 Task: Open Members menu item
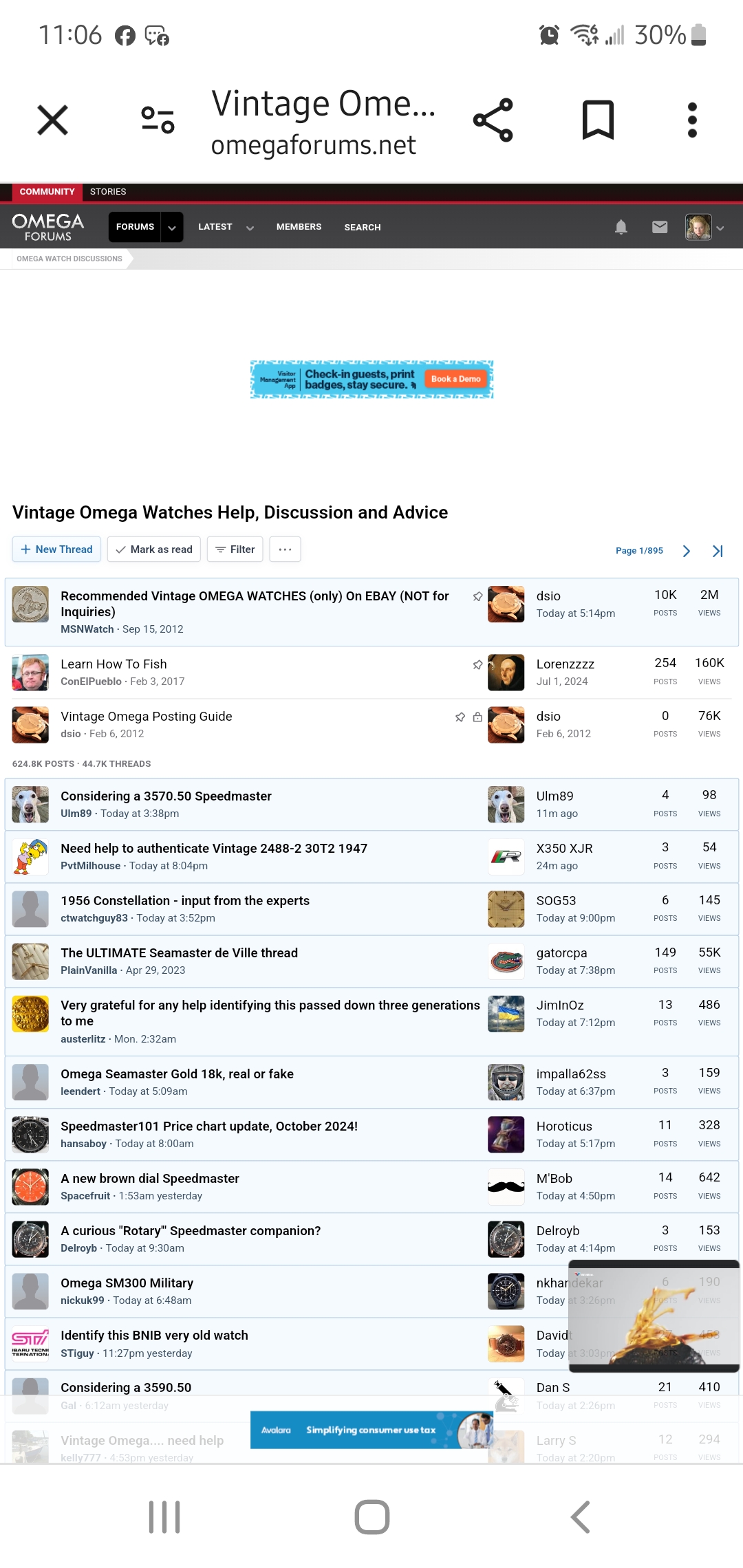pos(299,227)
